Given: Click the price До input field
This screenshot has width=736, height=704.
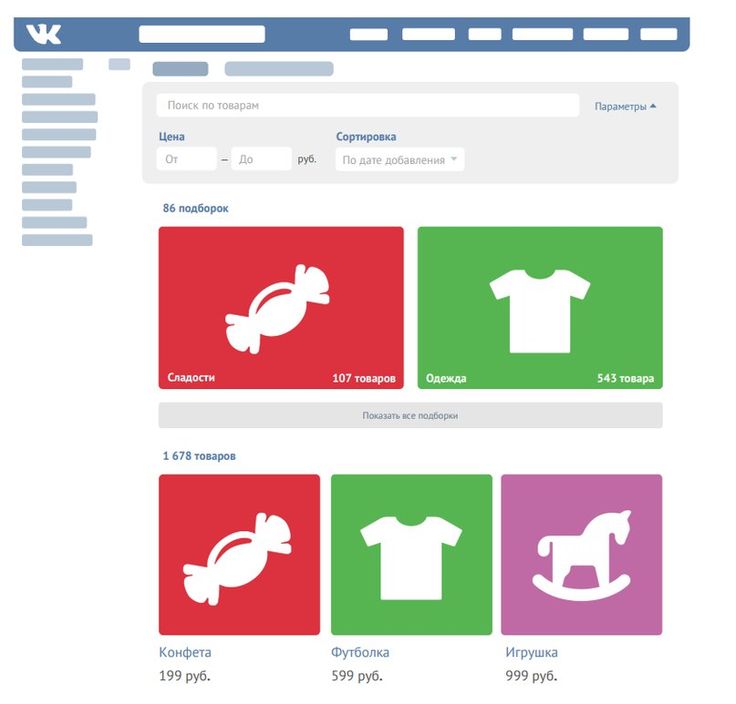Looking at the screenshot, I should [x=261, y=159].
